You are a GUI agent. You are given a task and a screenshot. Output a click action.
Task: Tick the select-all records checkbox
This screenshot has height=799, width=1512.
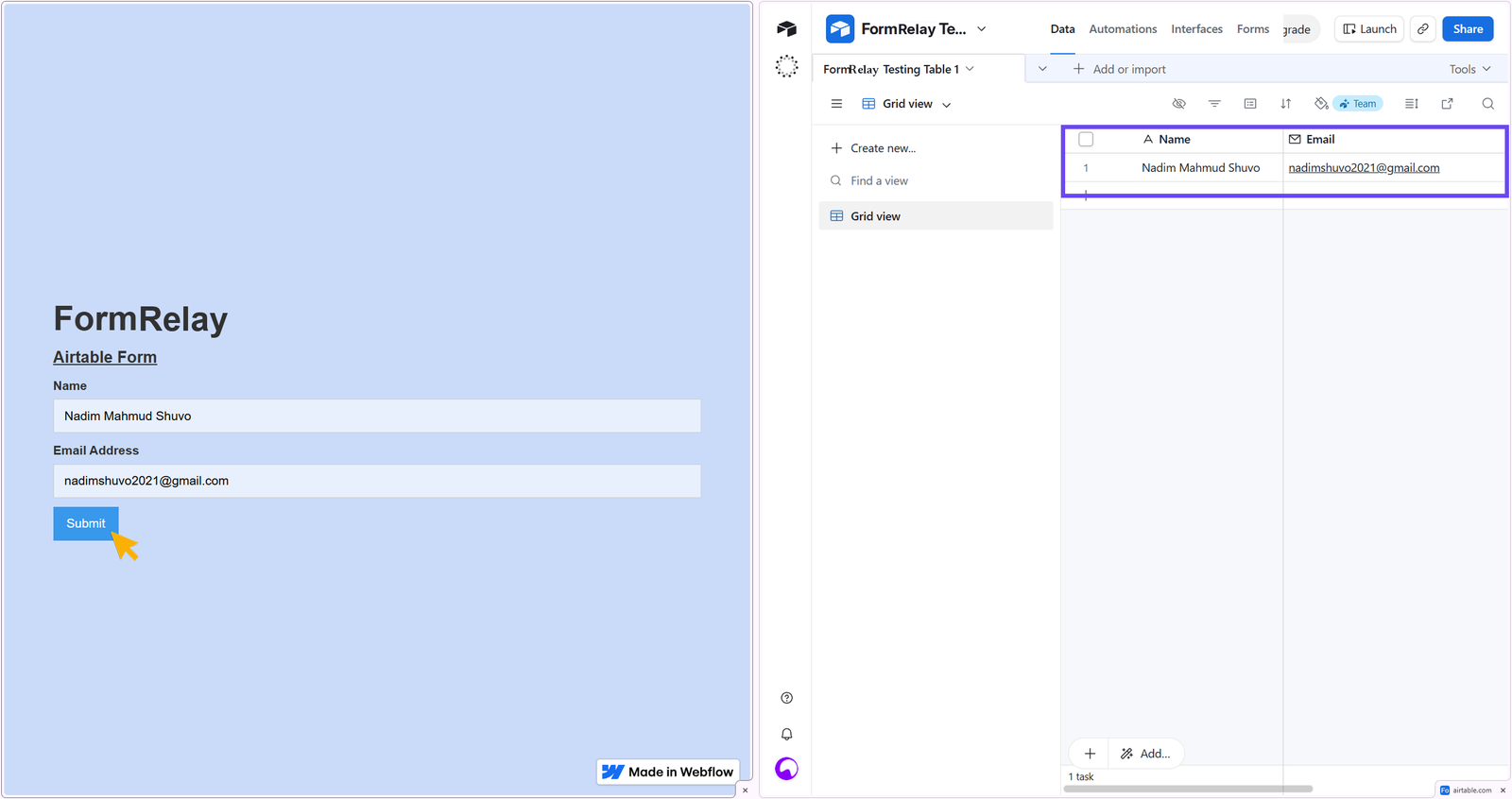[x=1086, y=139]
